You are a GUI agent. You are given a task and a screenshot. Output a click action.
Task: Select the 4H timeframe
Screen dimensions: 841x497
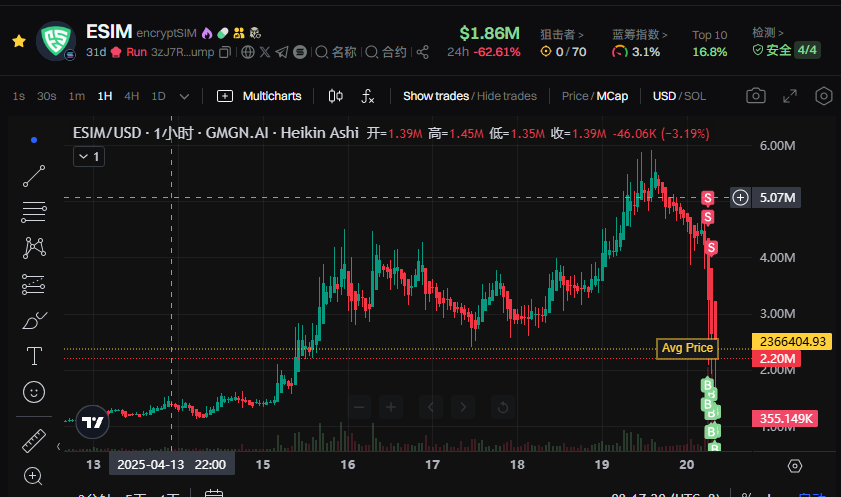(x=131, y=96)
